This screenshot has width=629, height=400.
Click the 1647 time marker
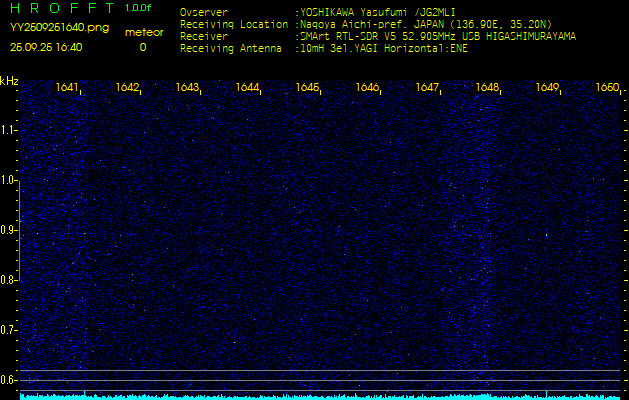pos(427,87)
